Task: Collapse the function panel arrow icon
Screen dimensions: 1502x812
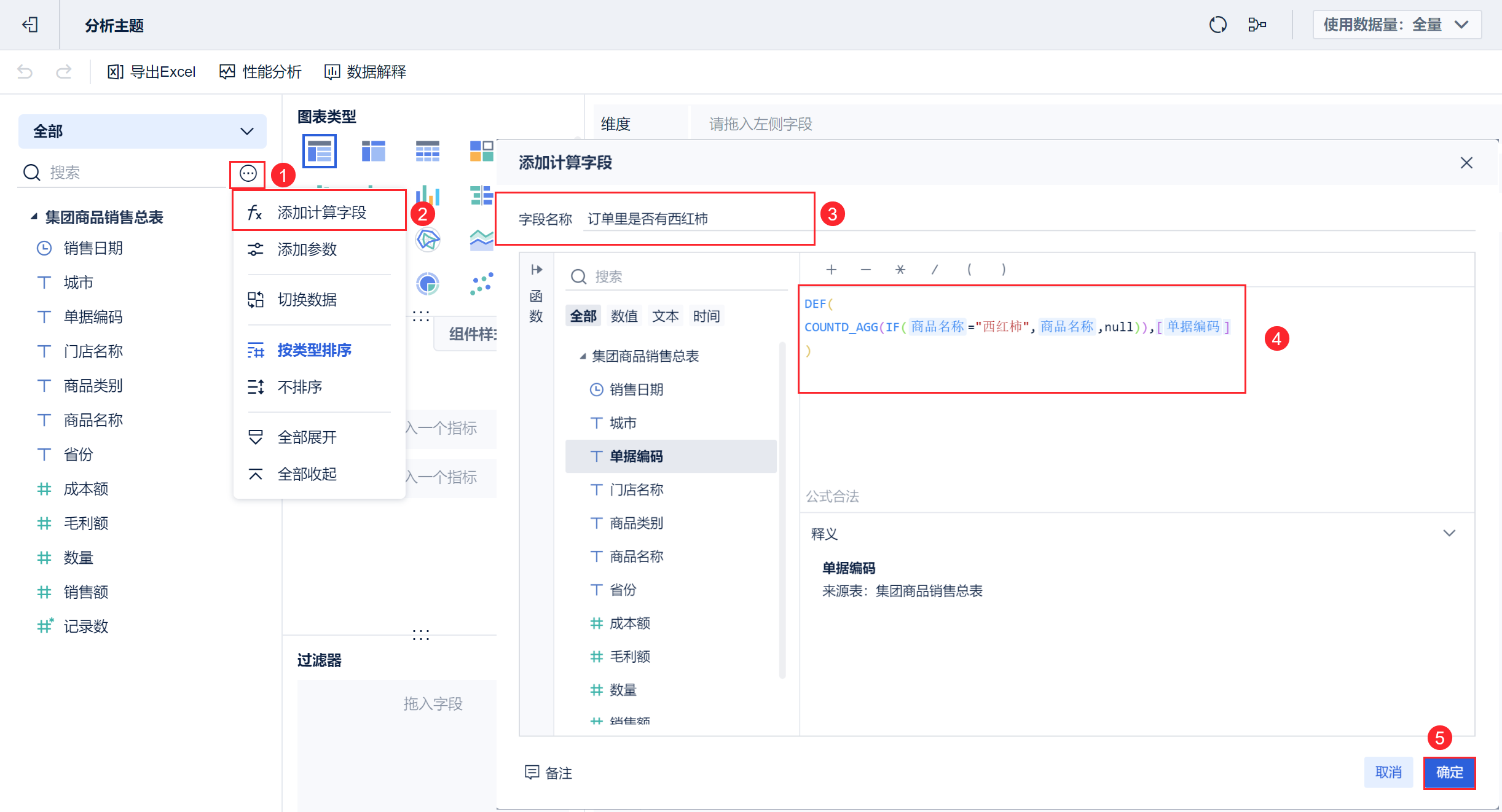Action: tap(536, 270)
